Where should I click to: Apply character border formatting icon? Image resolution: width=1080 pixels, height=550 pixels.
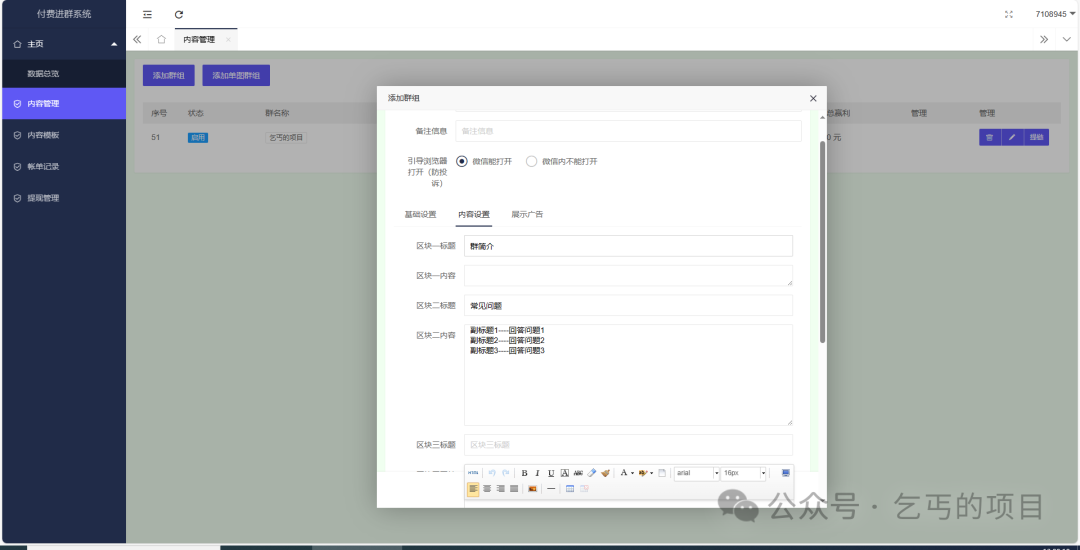coord(565,473)
